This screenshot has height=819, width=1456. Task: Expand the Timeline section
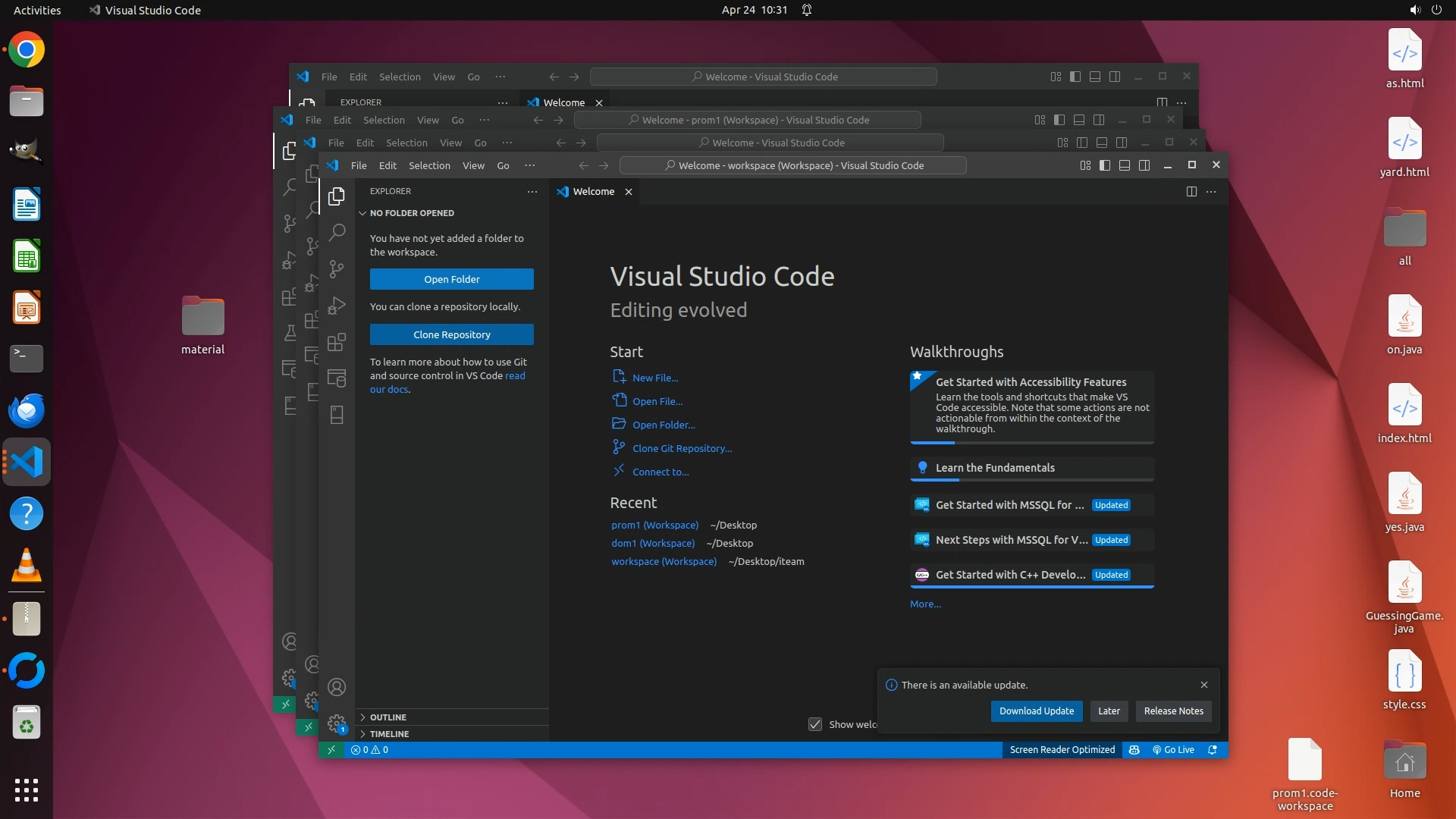pyautogui.click(x=389, y=734)
